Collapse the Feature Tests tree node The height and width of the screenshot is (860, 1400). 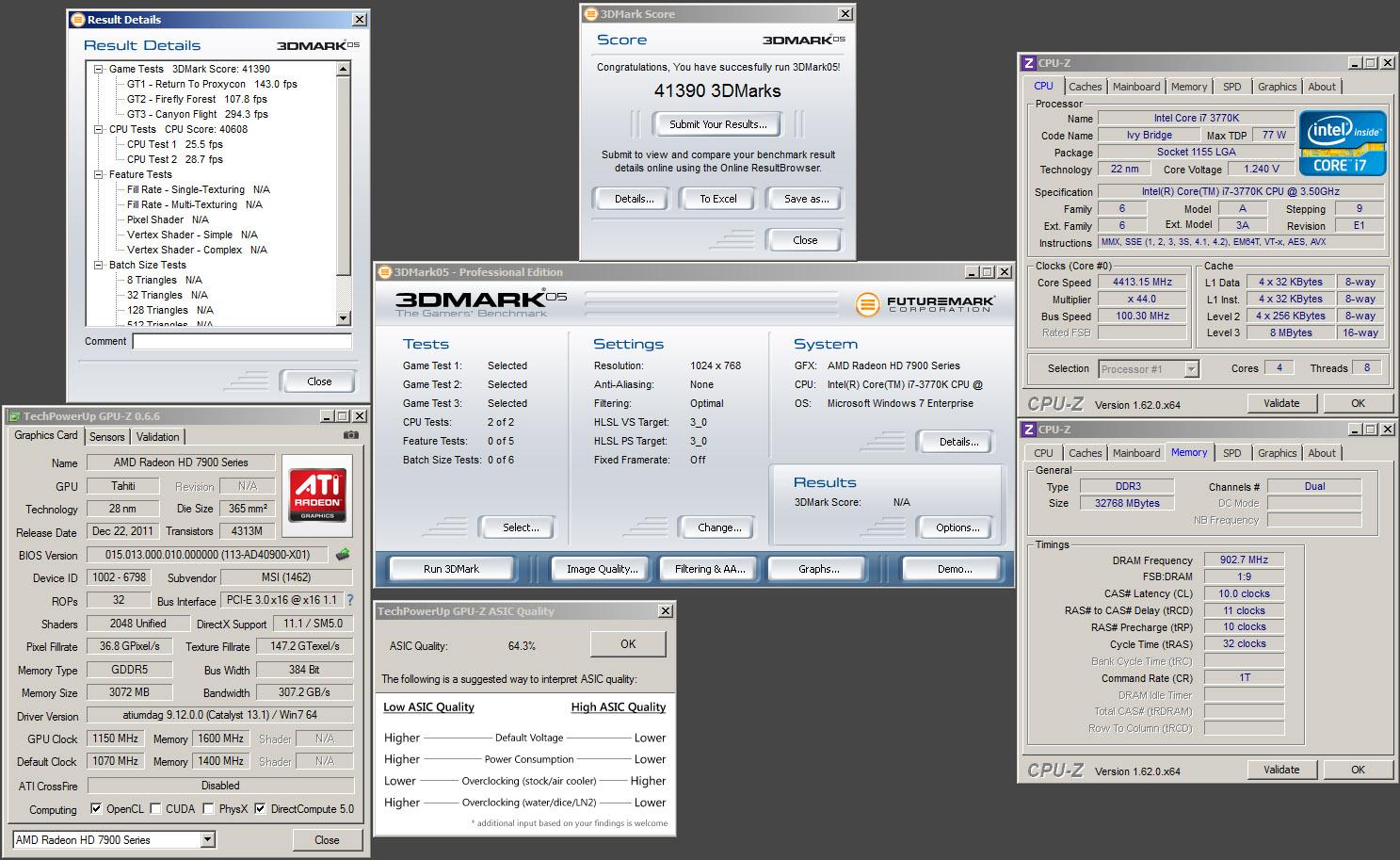99,174
